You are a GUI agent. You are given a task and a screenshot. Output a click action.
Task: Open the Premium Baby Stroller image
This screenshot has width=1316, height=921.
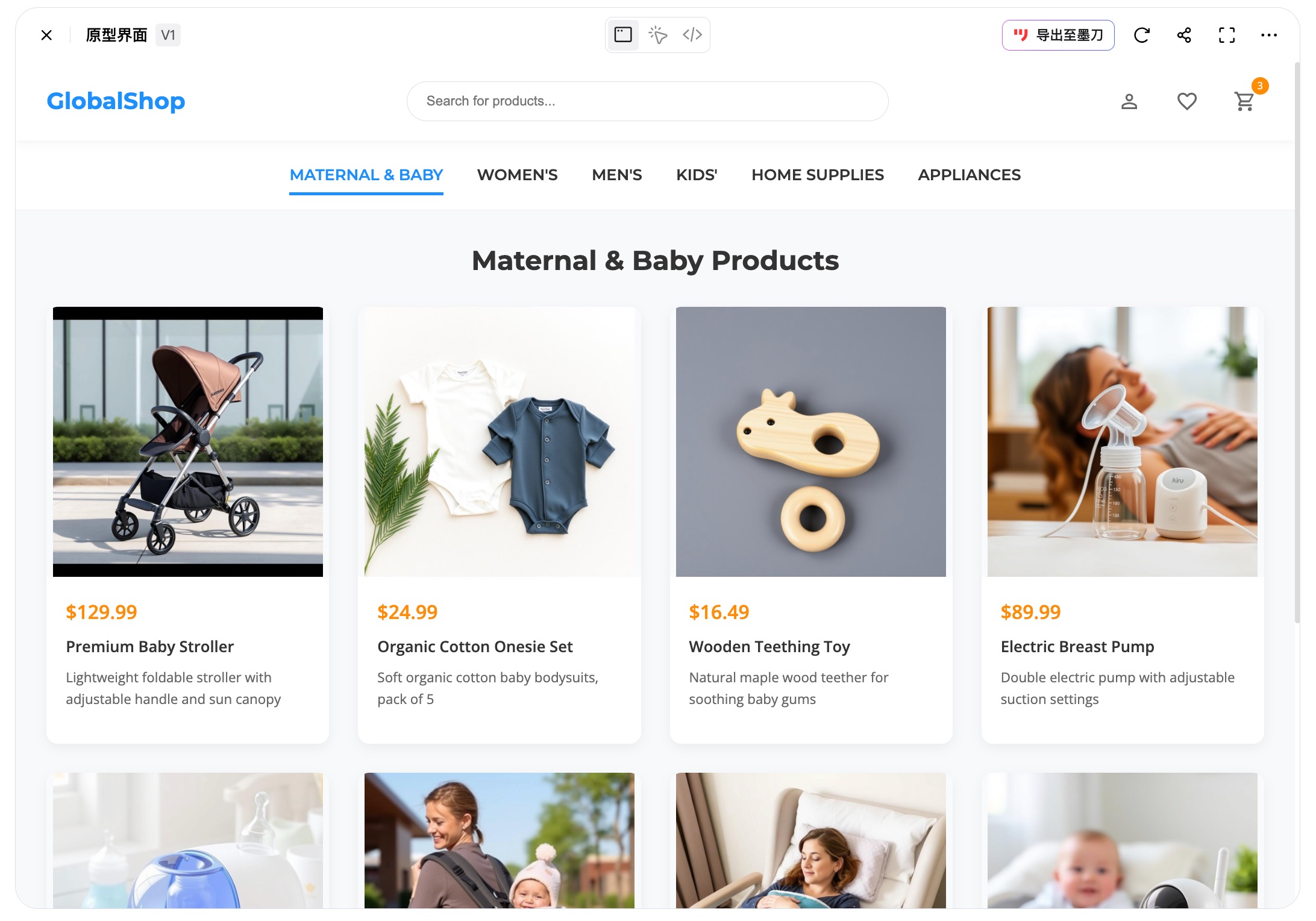tap(188, 442)
